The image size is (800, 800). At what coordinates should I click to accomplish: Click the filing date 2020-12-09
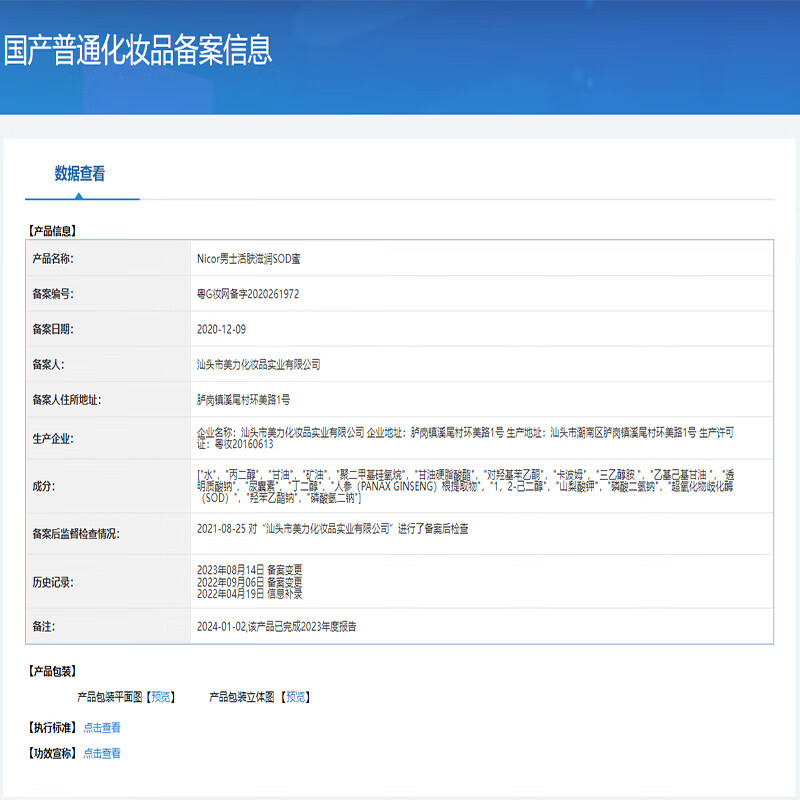coord(221,329)
